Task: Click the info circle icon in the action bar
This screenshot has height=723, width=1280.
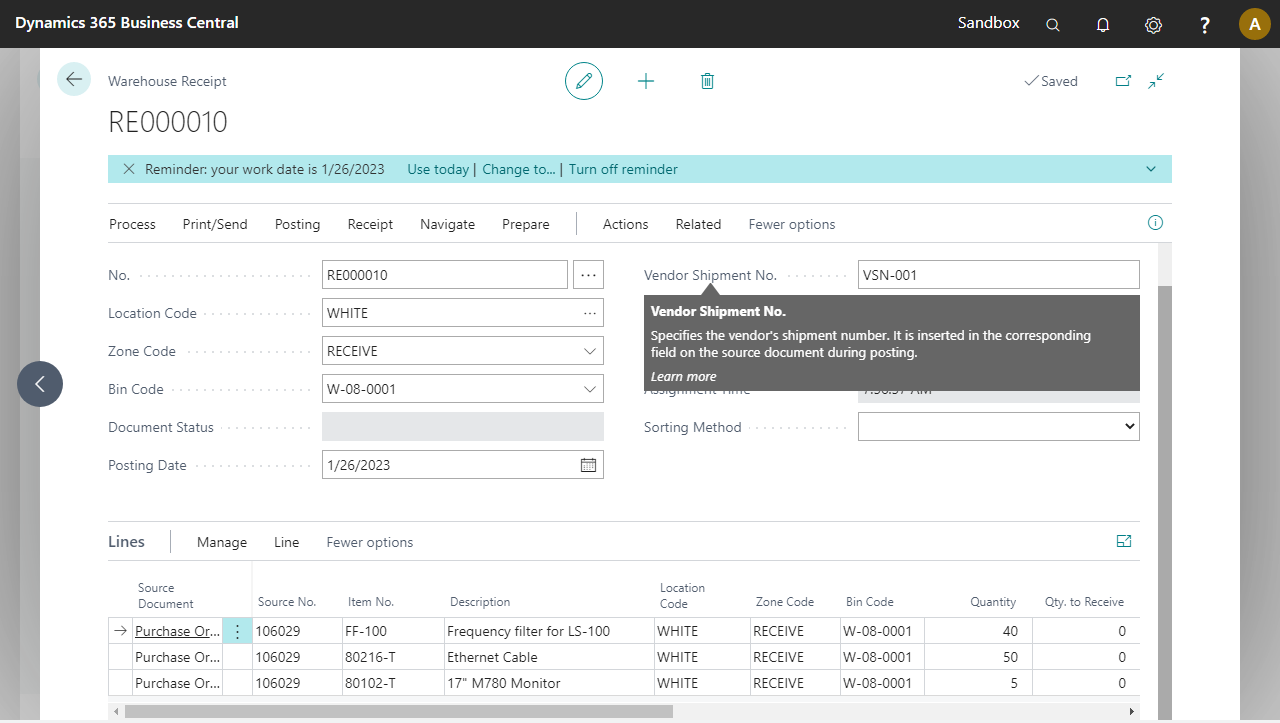Action: pos(1156,223)
